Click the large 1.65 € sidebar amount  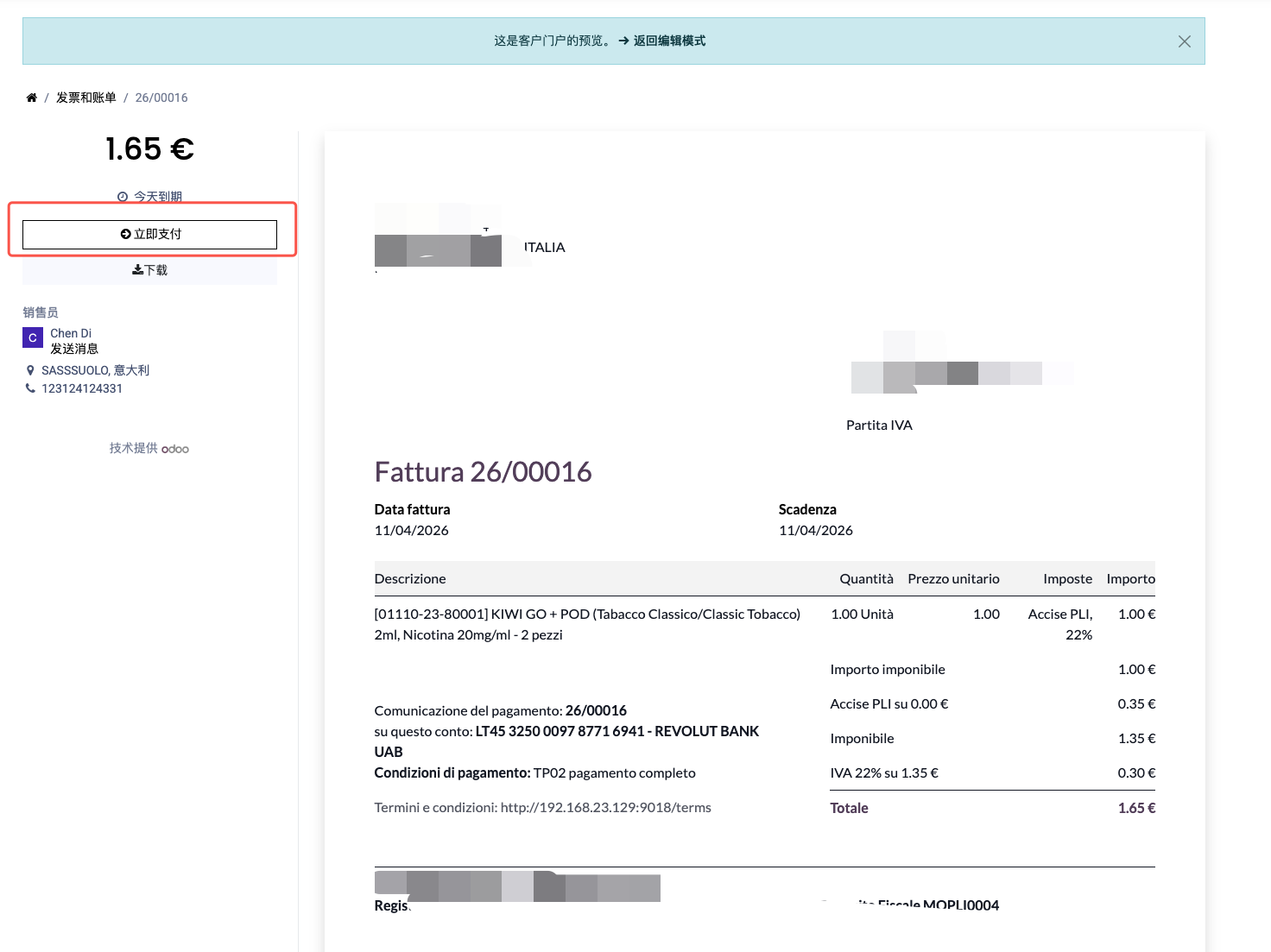coord(149,149)
